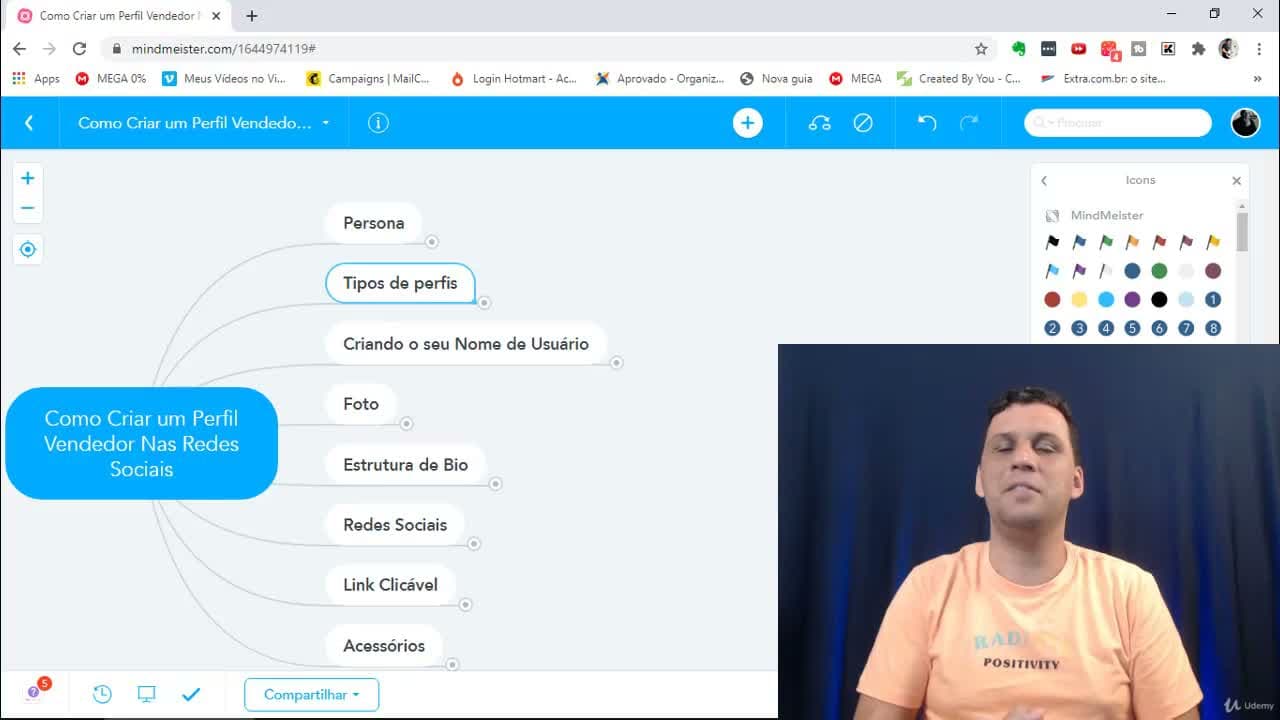Select the black circle swatch
1280x720 pixels.
[1159, 299]
